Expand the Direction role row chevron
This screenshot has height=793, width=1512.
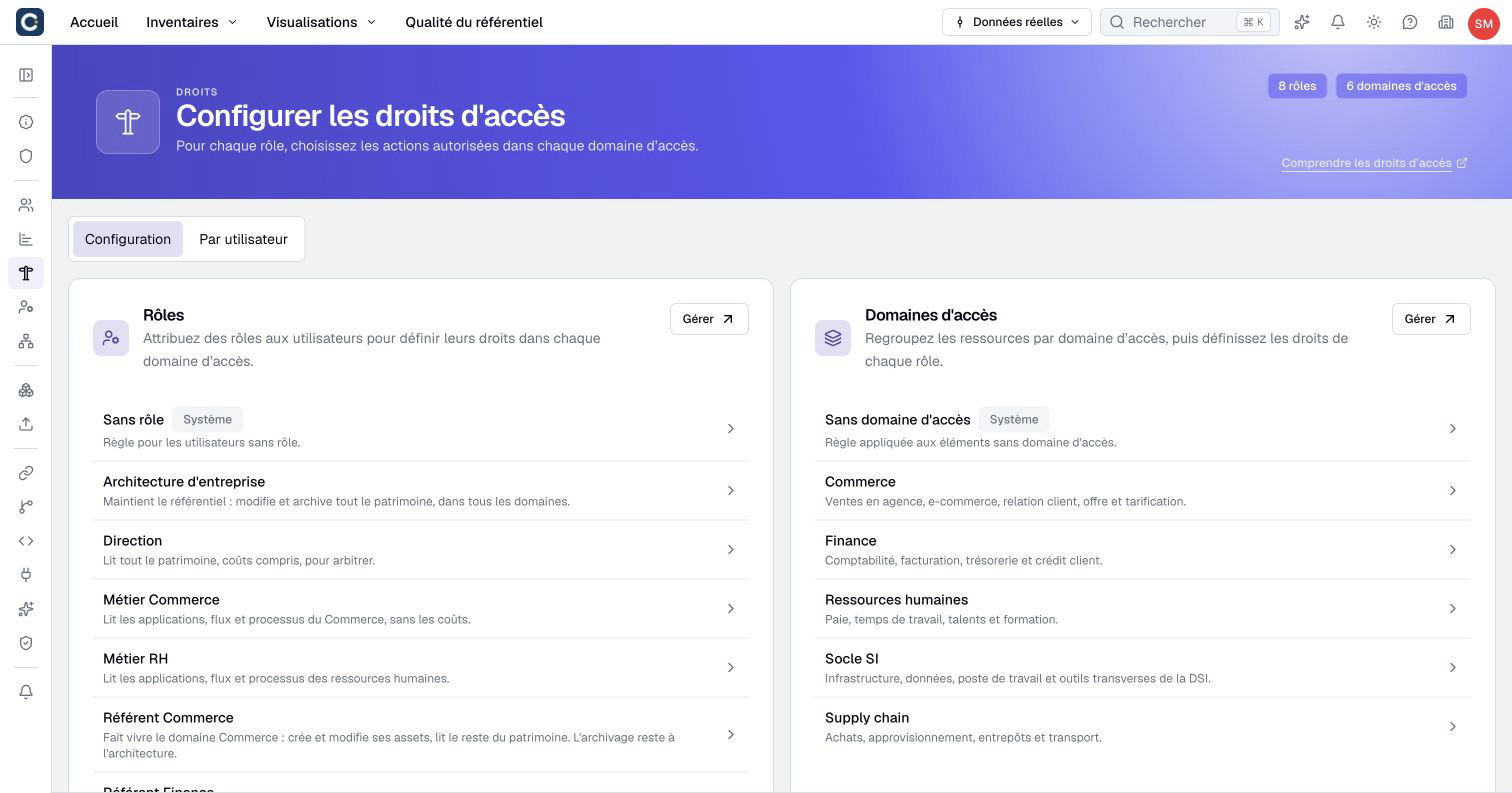[731, 550]
